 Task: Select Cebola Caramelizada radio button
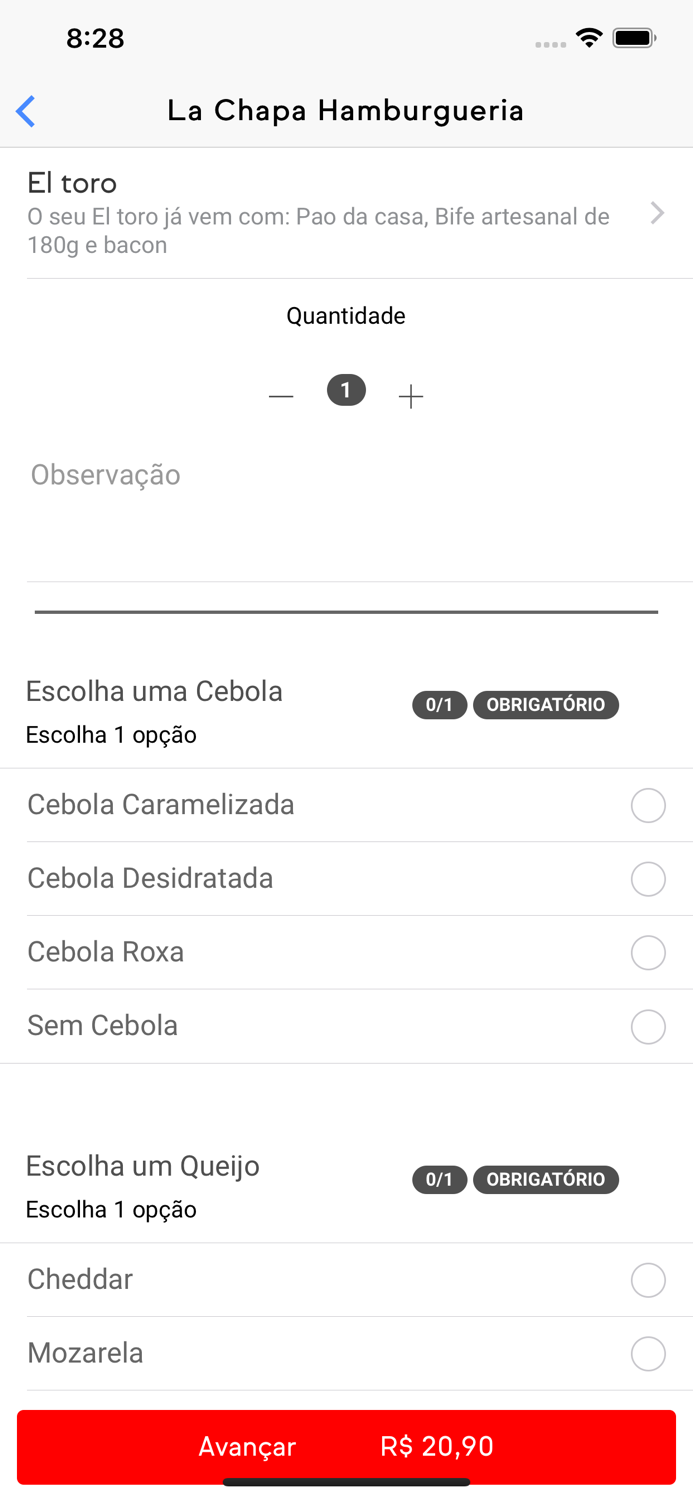point(648,805)
